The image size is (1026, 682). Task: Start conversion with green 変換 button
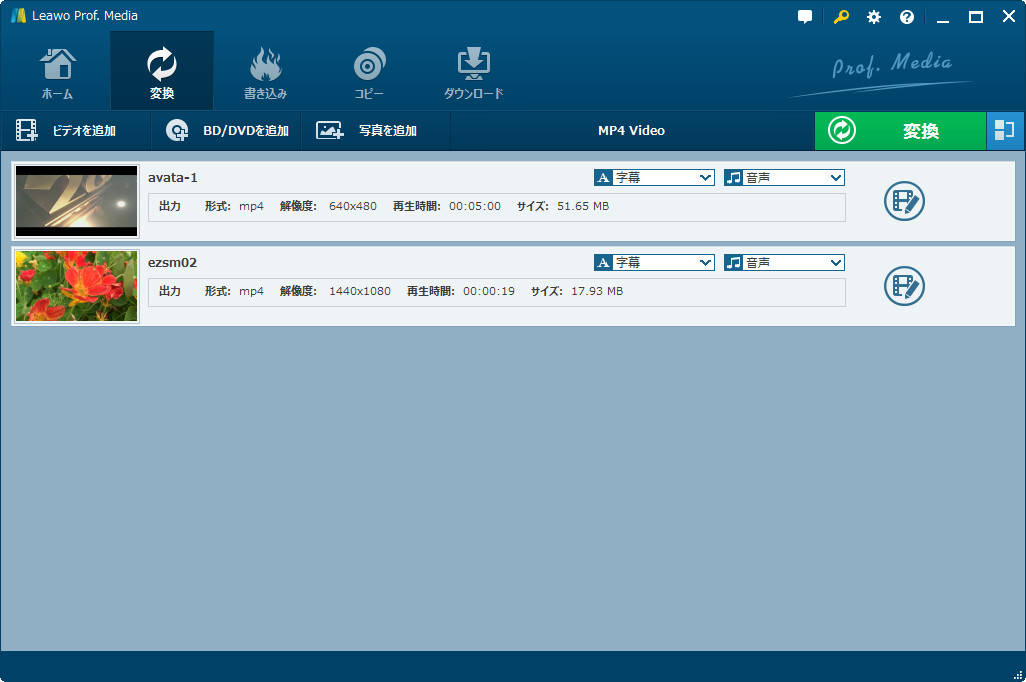pyautogui.click(x=900, y=131)
